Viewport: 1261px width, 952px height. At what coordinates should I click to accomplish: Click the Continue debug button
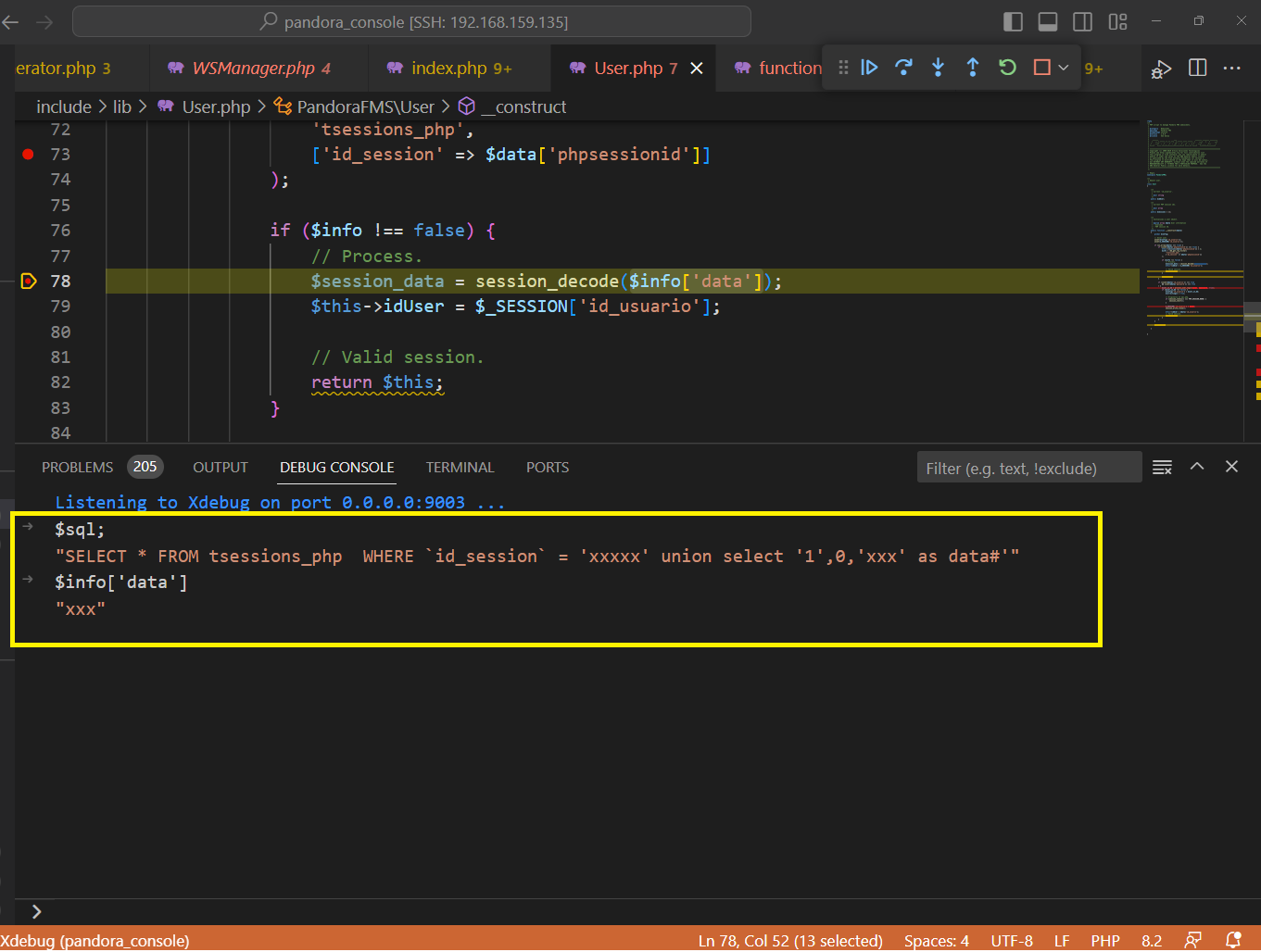pyautogui.click(x=869, y=68)
